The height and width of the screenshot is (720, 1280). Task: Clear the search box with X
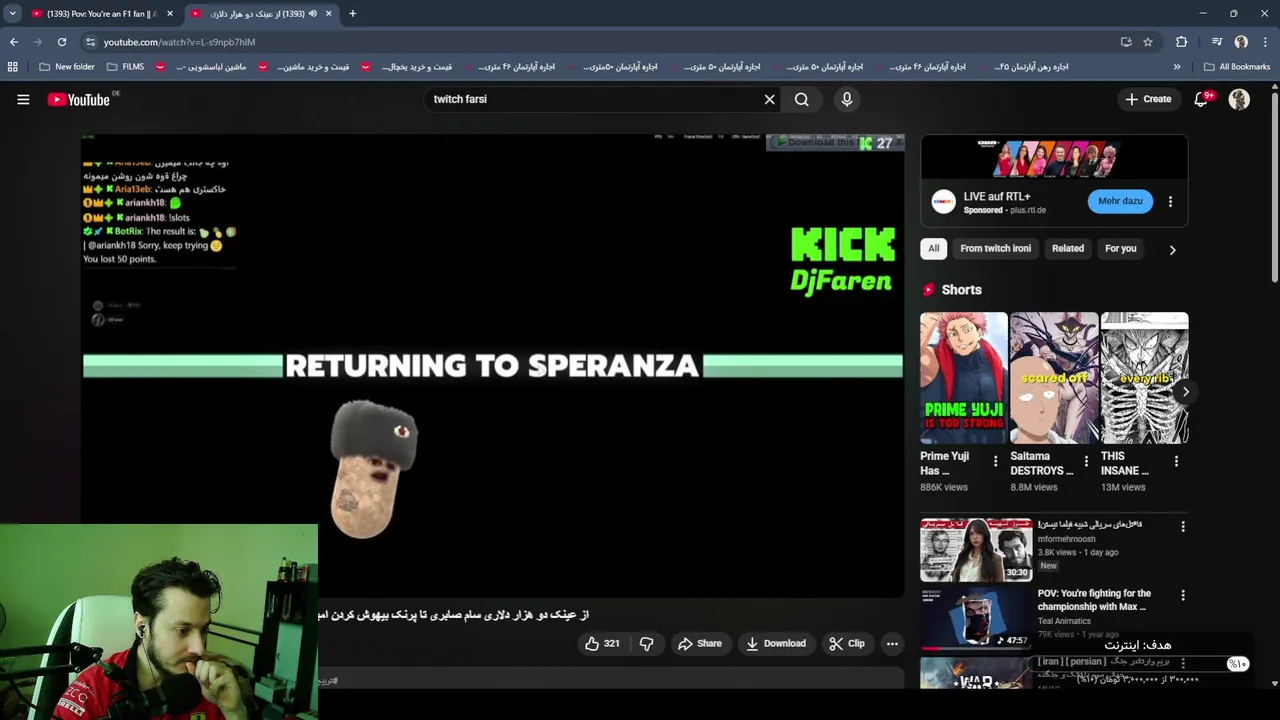coord(769,99)
